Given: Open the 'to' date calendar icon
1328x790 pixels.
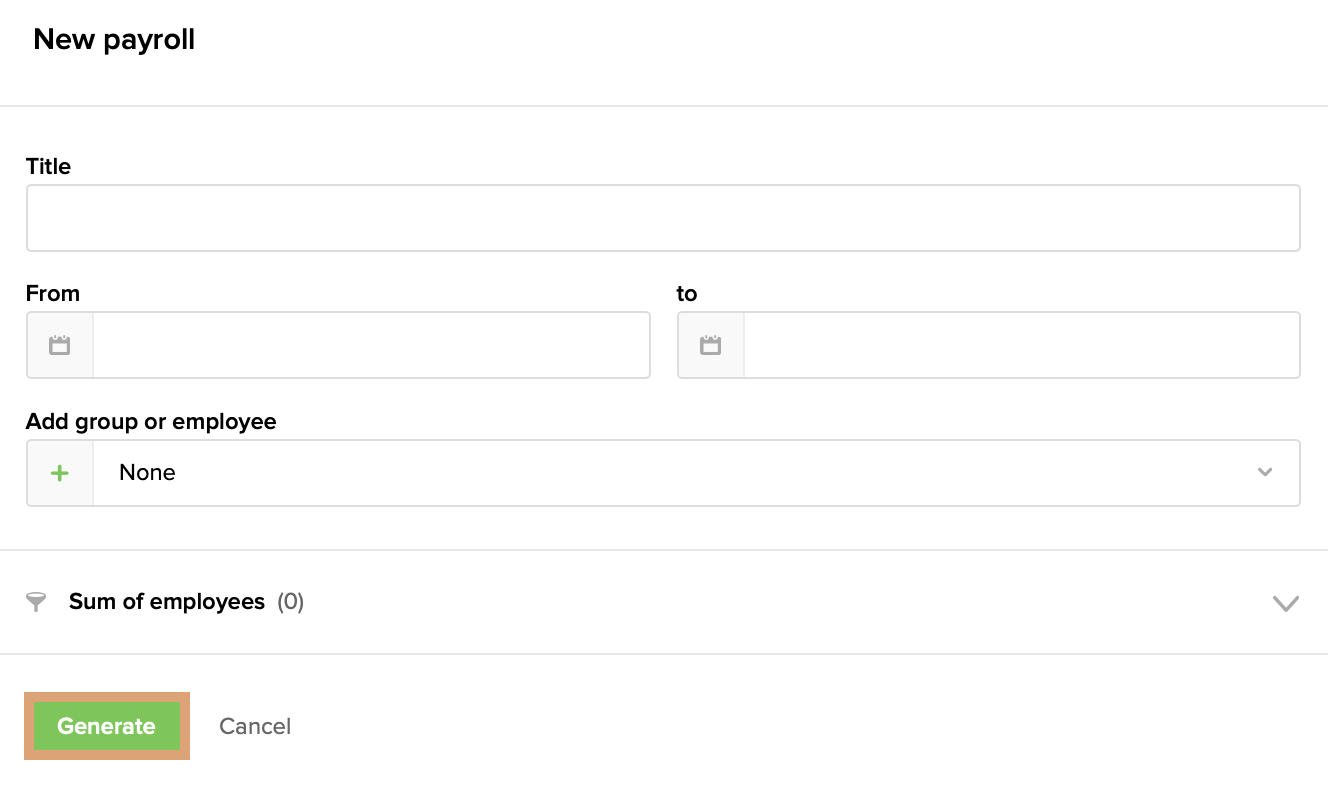Looking at the screenshot, I should [711, 346].
